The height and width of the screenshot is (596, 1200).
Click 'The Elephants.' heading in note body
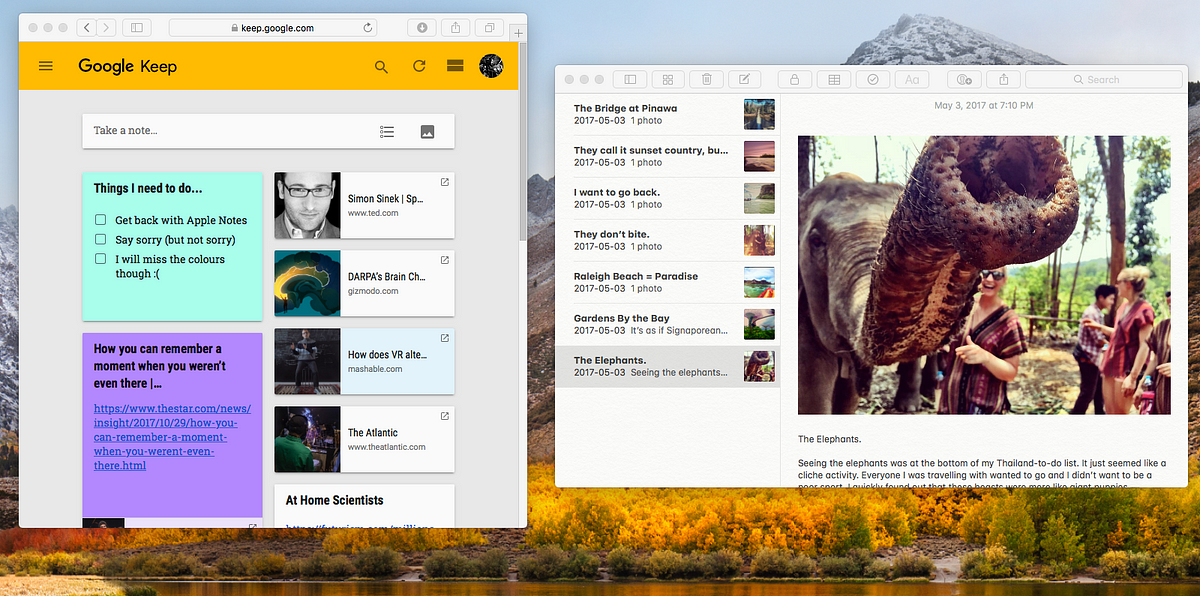tap(829, 439)
